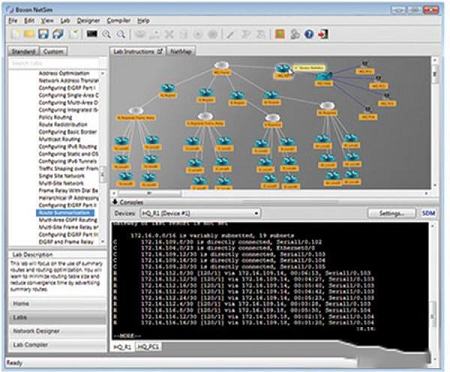Click the topology horizontal scrollbar thumb
Screen dimensions: 450x372
click(x=149, y=193)
